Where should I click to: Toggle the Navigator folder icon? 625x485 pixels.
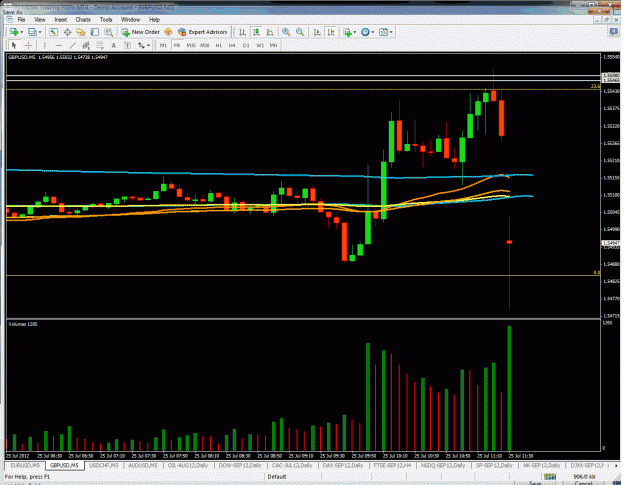click(x=81, y=32)
